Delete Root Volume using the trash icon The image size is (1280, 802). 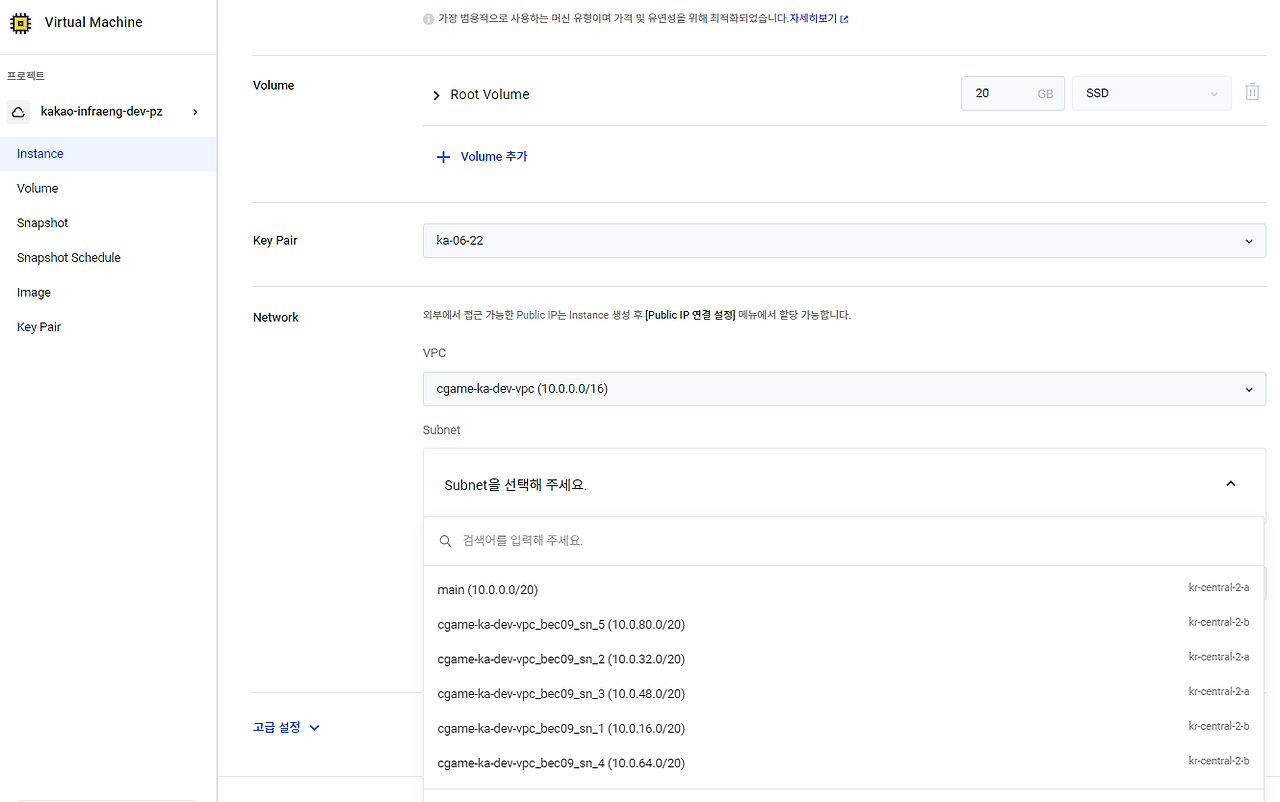(x=1252, y=90)
